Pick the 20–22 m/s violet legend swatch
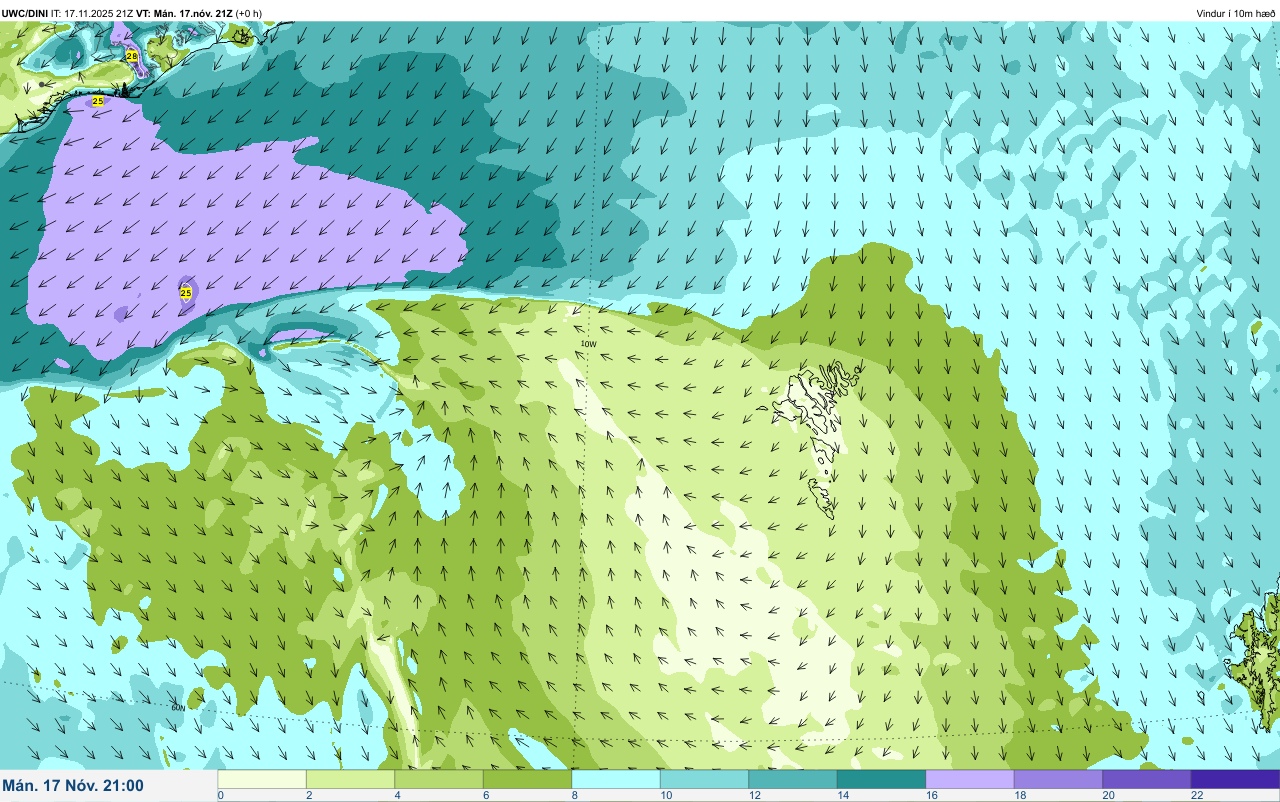 [x=1147, y=779]
